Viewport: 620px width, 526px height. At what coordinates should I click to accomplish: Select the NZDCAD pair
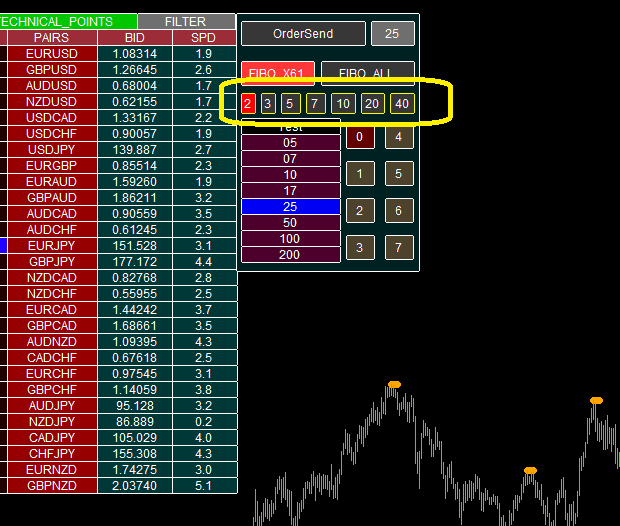52,278
